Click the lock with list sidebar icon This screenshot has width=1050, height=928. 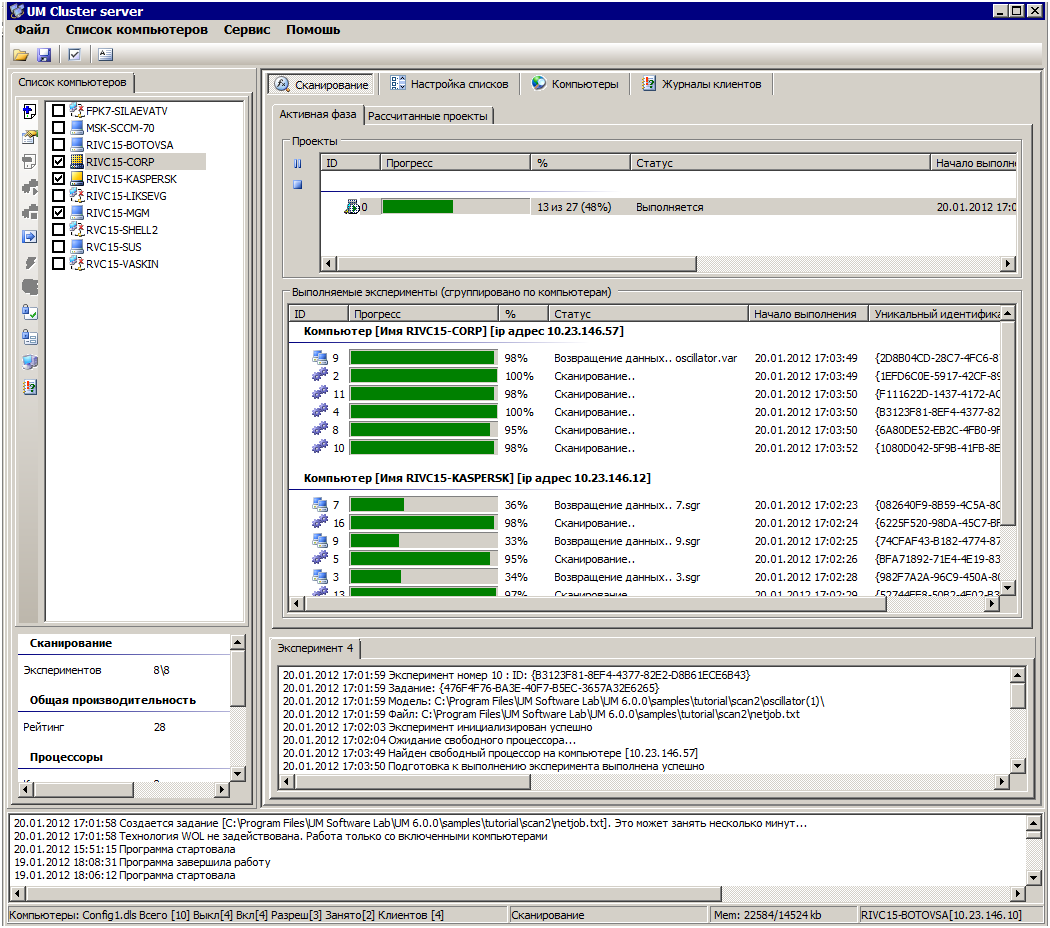click(x=29, y=337)
